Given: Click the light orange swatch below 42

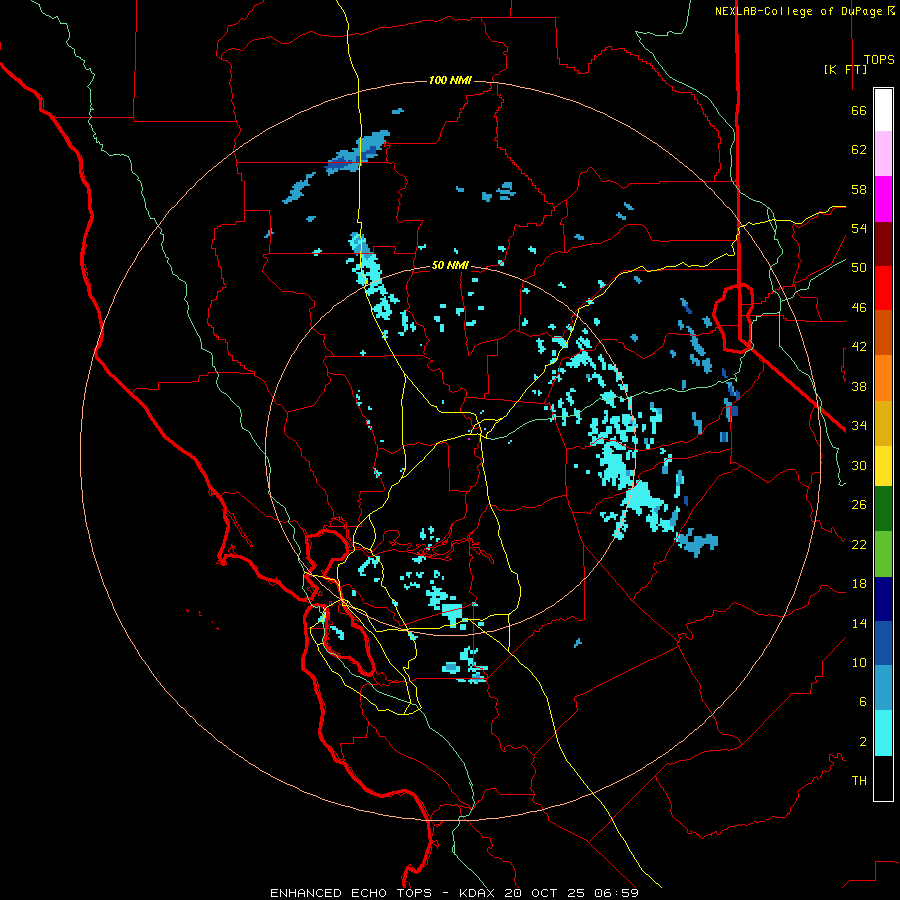Looking at the screenshot, I should [883, 378].
